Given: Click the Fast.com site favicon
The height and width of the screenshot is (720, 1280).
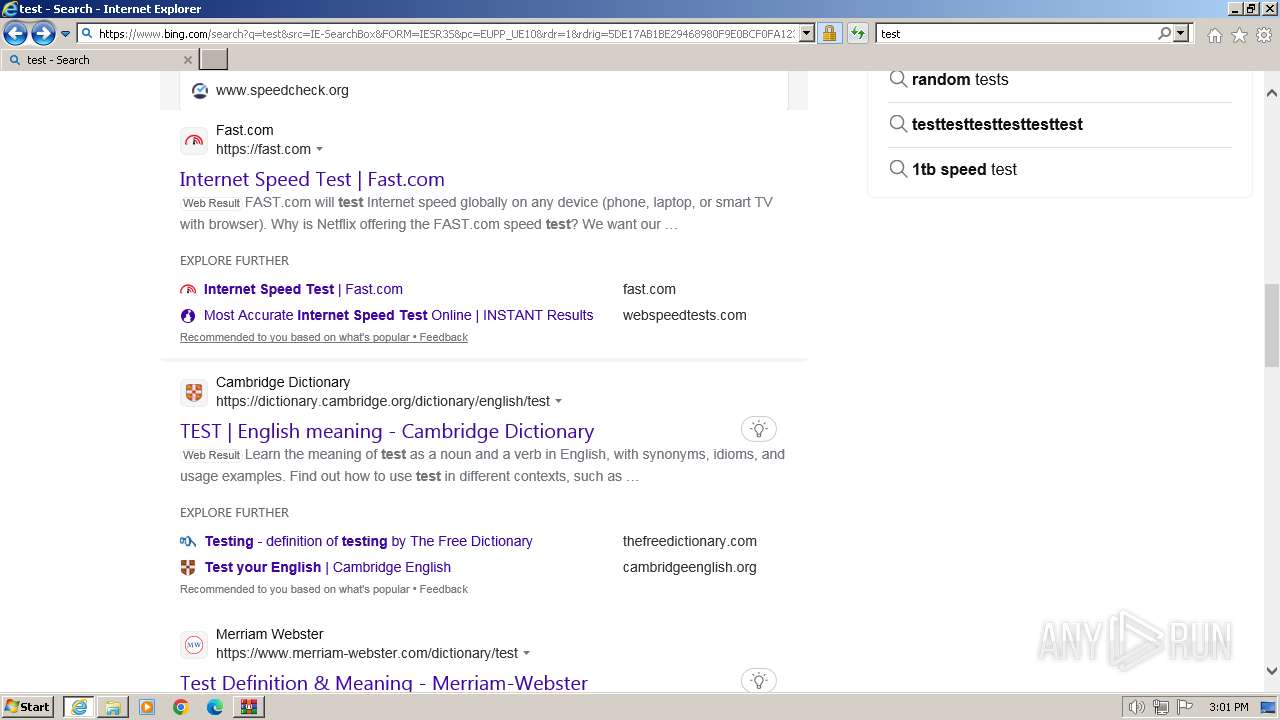Looking at the screenshot, I should [194, 141].
